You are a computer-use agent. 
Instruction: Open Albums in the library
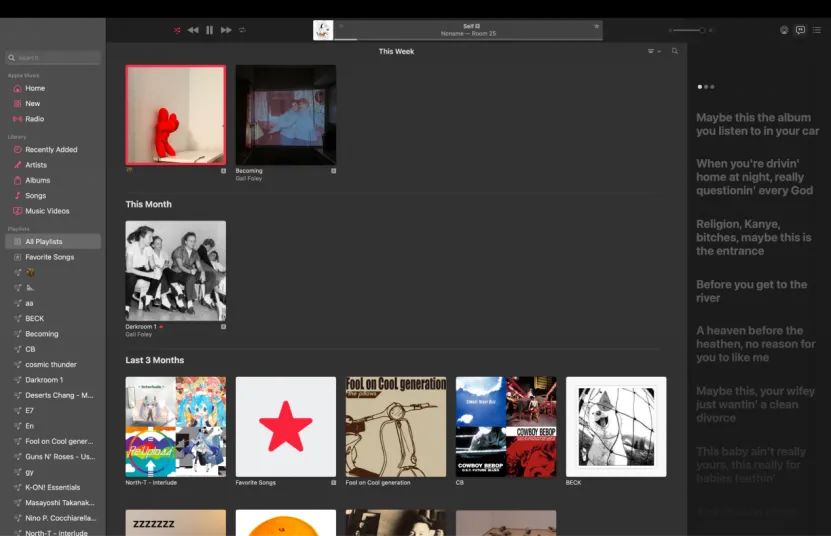[53, 181]
